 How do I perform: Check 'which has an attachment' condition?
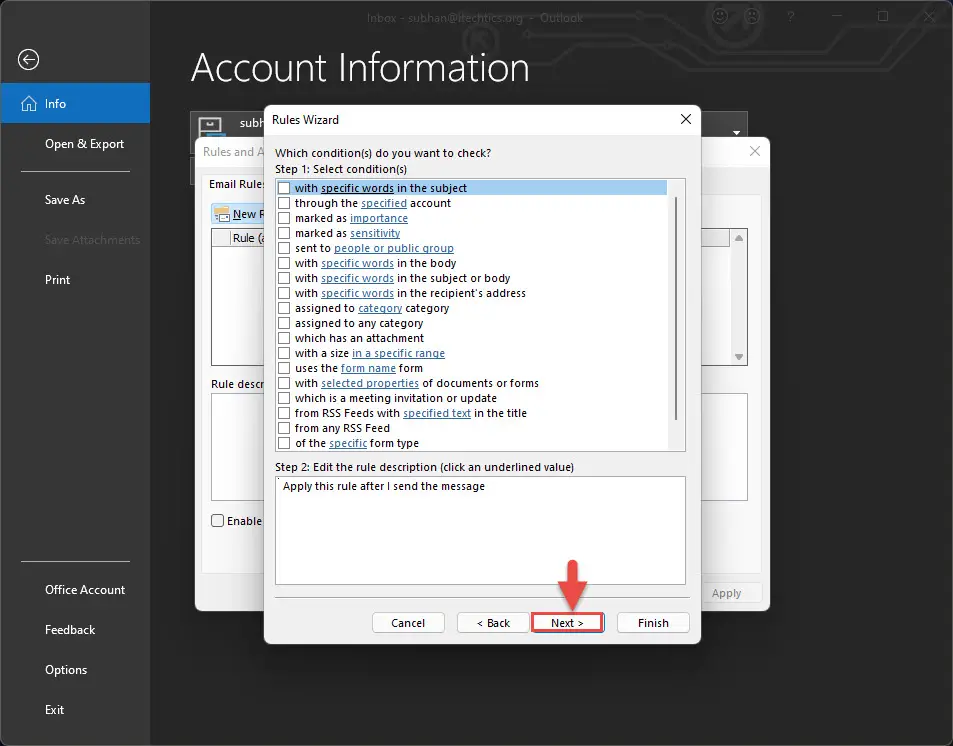[284, 338]
